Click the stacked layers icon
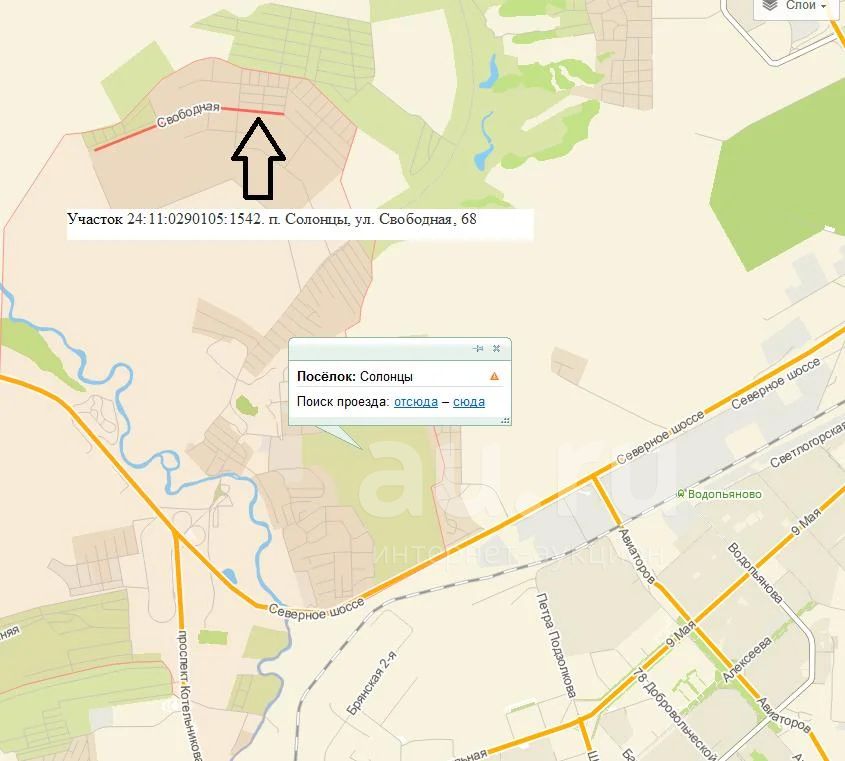 (771, 5)
